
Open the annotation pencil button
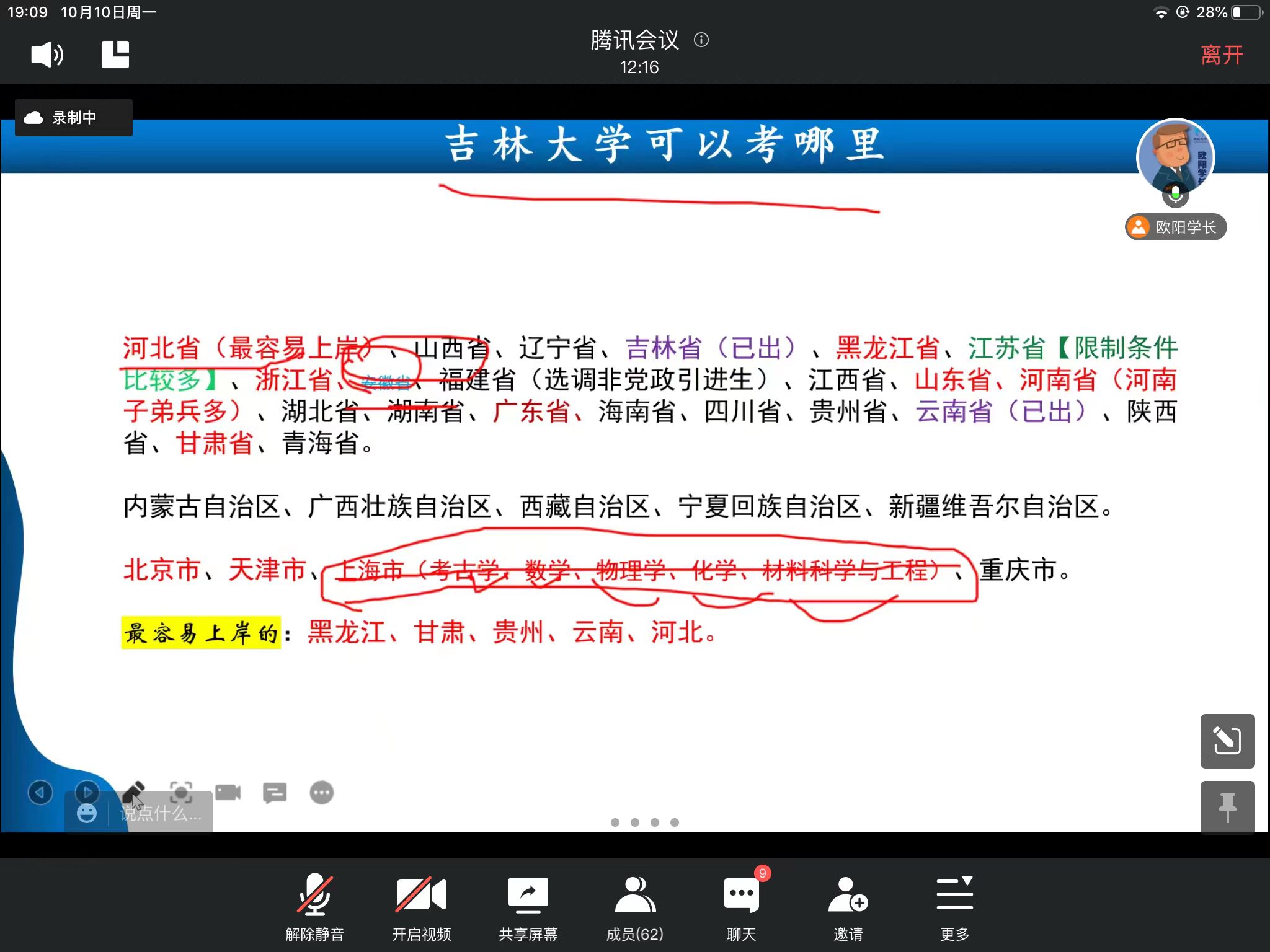(x=1227, y=741)
